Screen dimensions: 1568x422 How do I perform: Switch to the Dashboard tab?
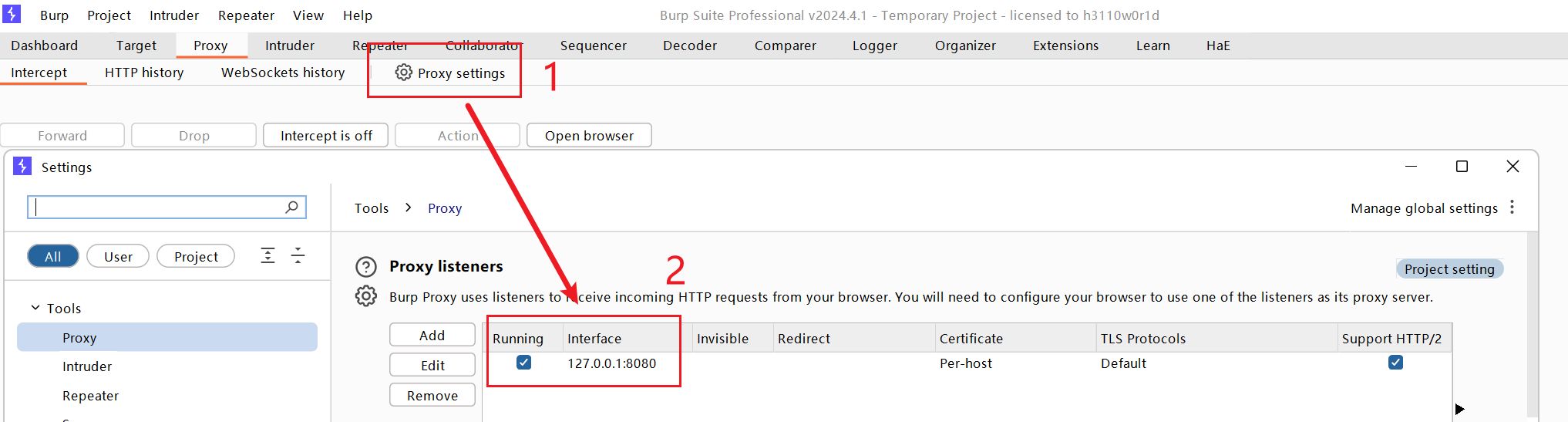[x=45, y=46]
